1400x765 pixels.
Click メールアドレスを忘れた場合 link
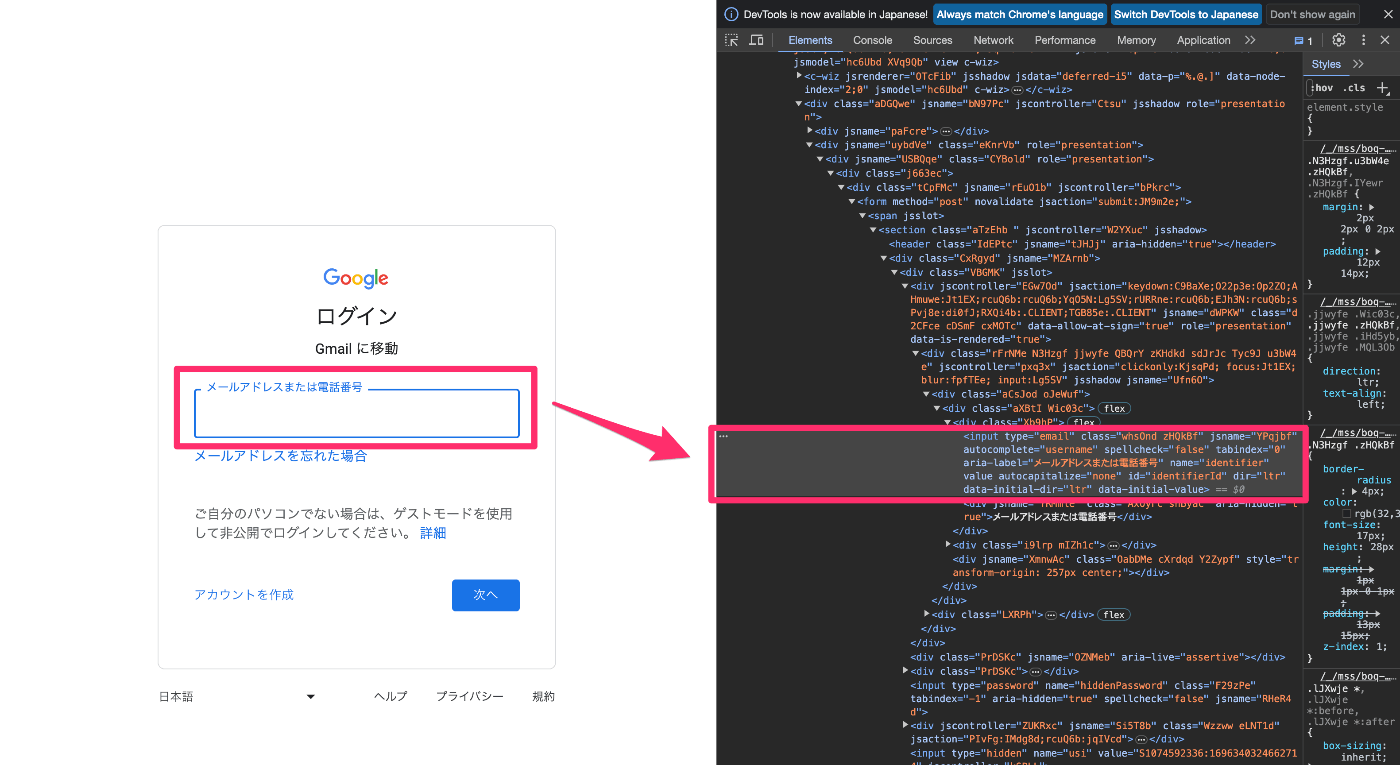[x=280, y=456]
